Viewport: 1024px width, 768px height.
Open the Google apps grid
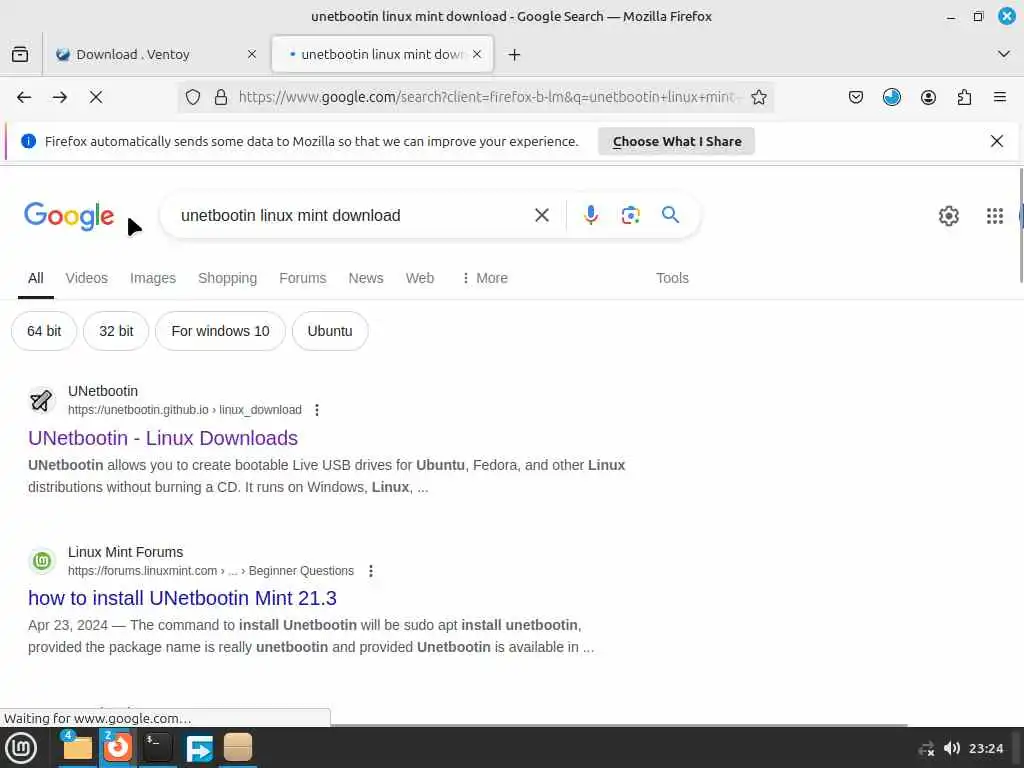995,216
